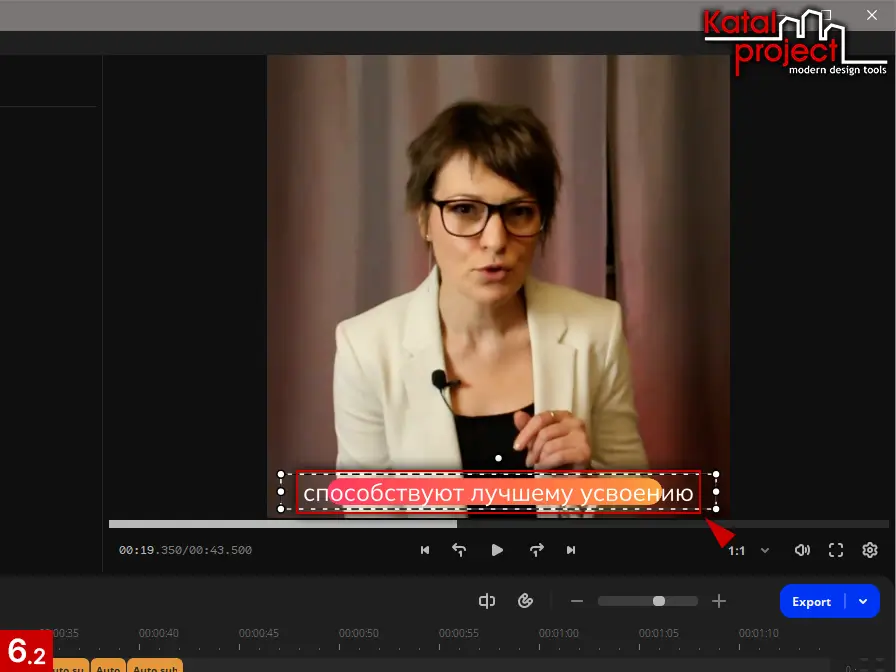
Task: Click the blue Export button
Action: tap(811, 601)
